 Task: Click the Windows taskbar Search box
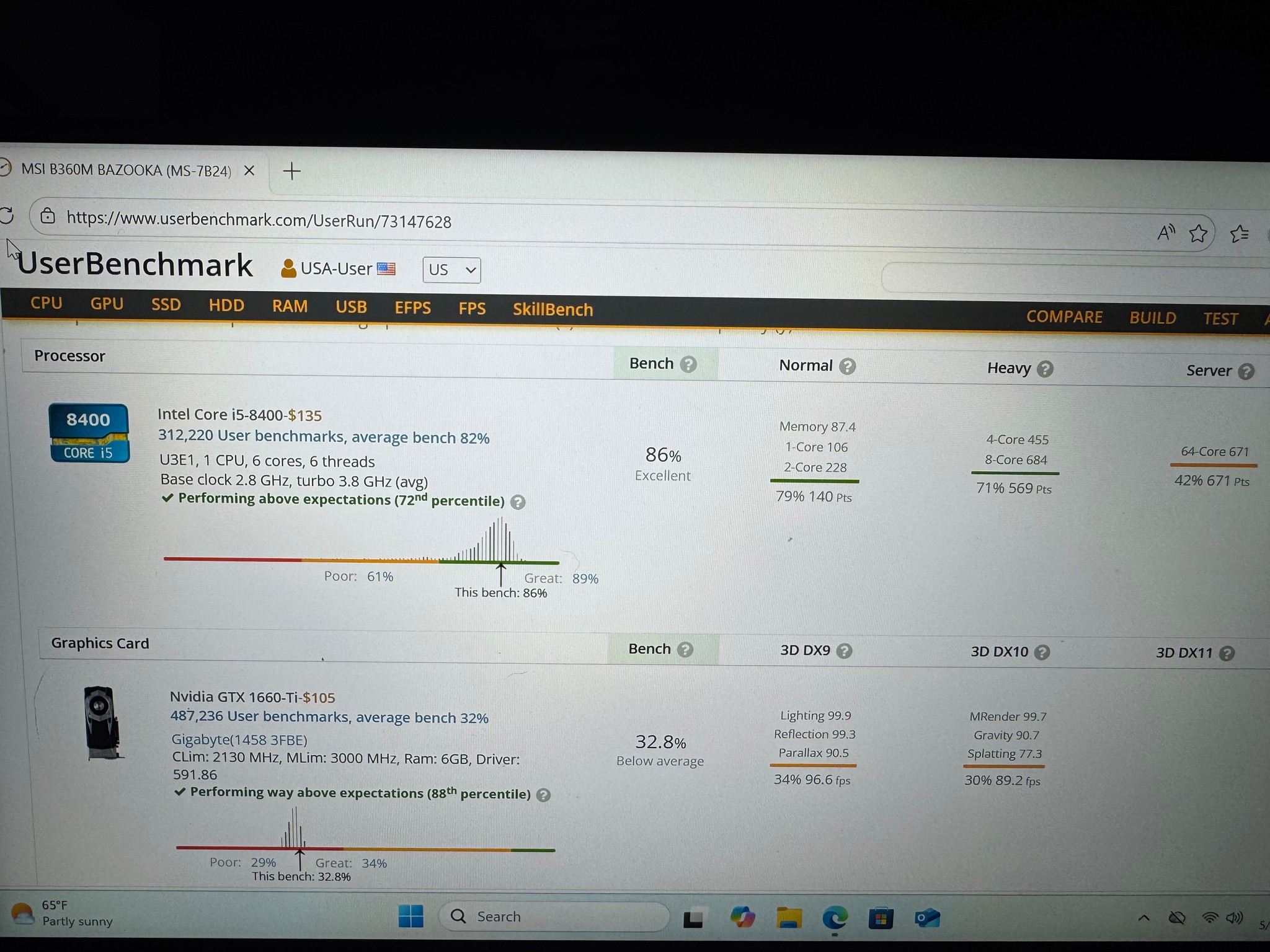(554, 917)
